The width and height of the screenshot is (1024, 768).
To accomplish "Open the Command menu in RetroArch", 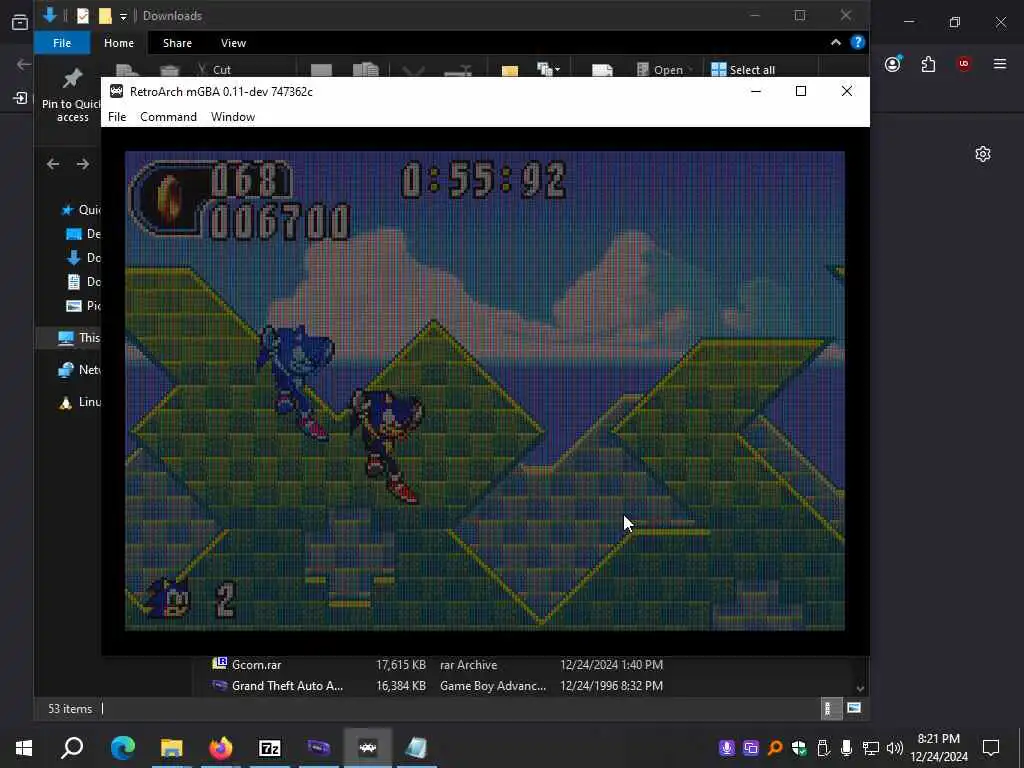I will click(x=168, y=117).
